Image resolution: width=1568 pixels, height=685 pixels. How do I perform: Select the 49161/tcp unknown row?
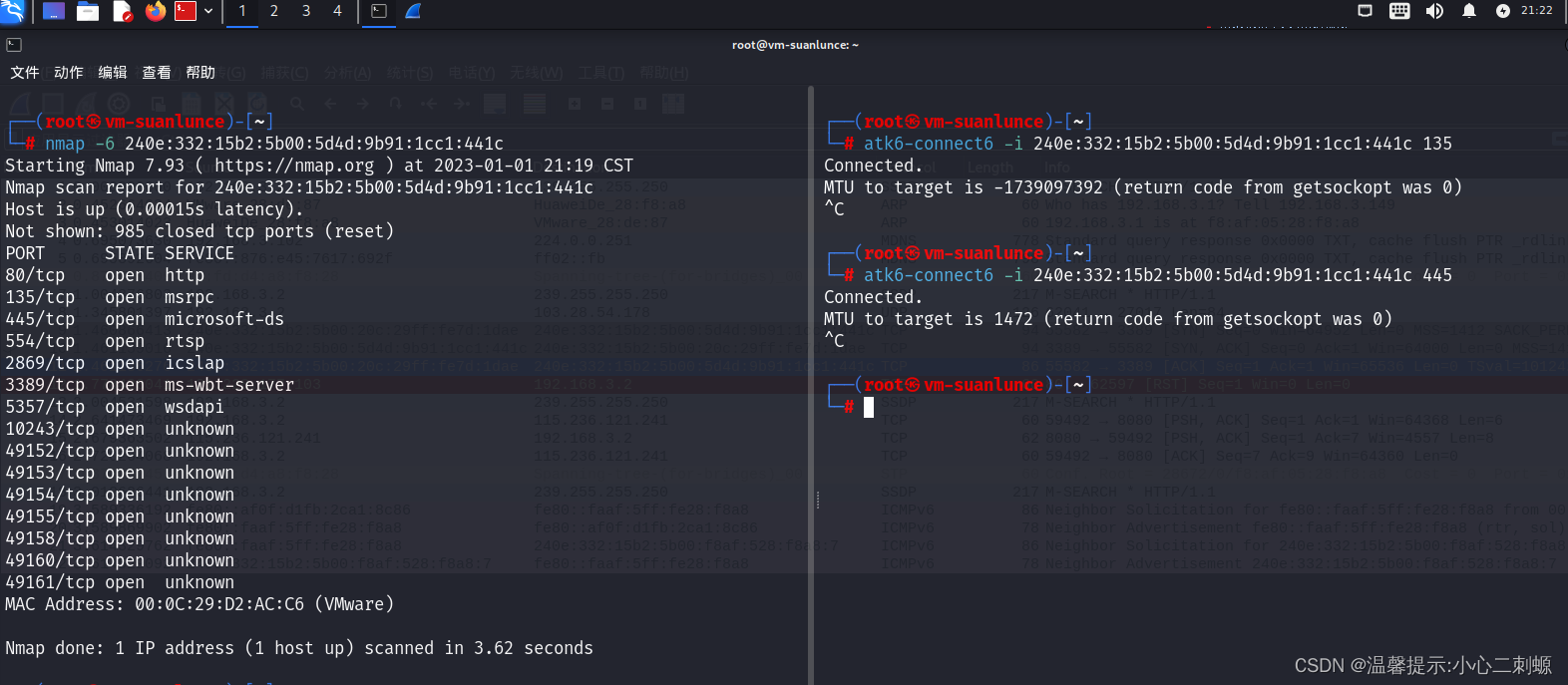[120, 582]
